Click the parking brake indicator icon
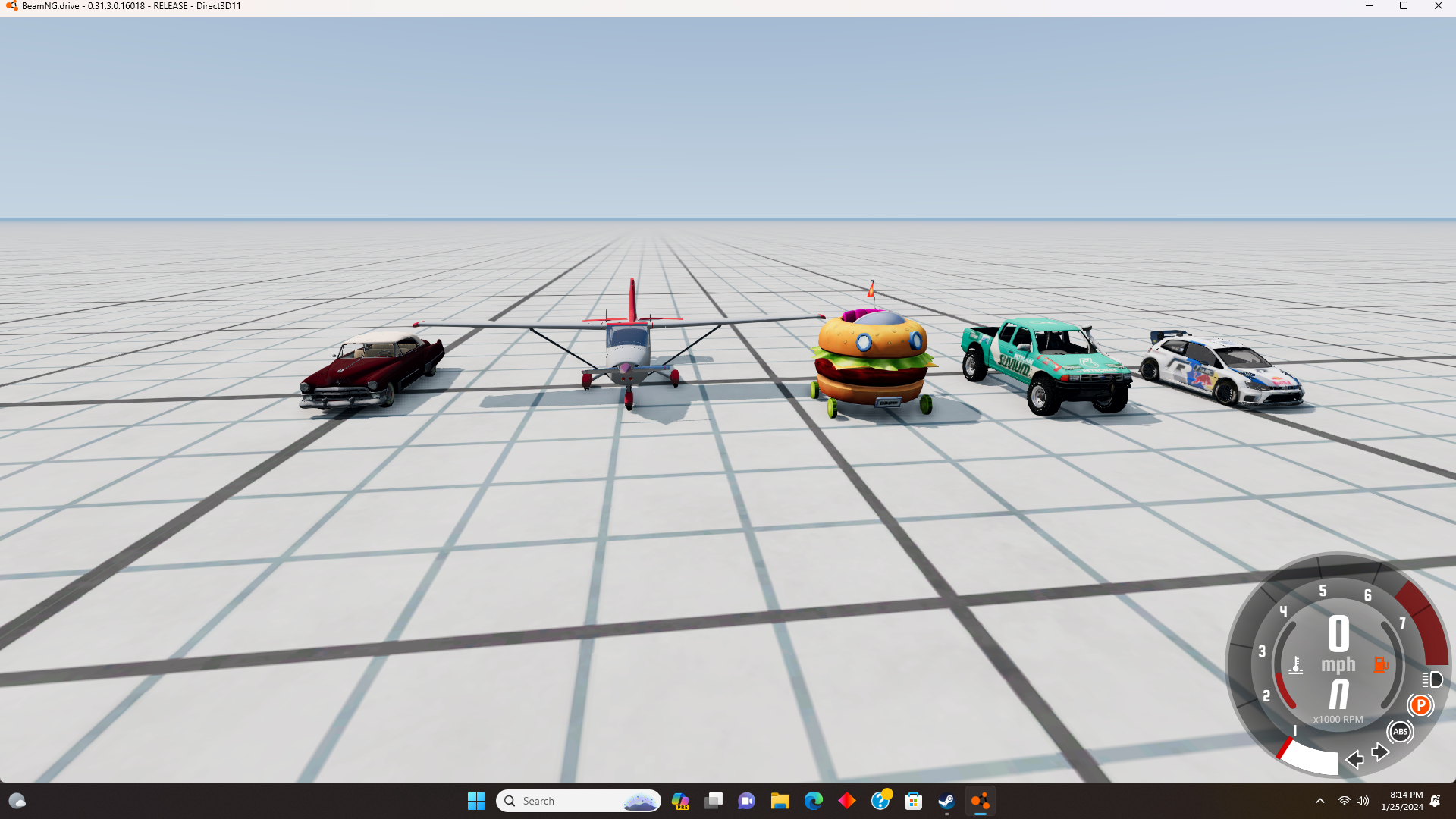Viewport: 1456px width, 819px height. click(1420, 705)
